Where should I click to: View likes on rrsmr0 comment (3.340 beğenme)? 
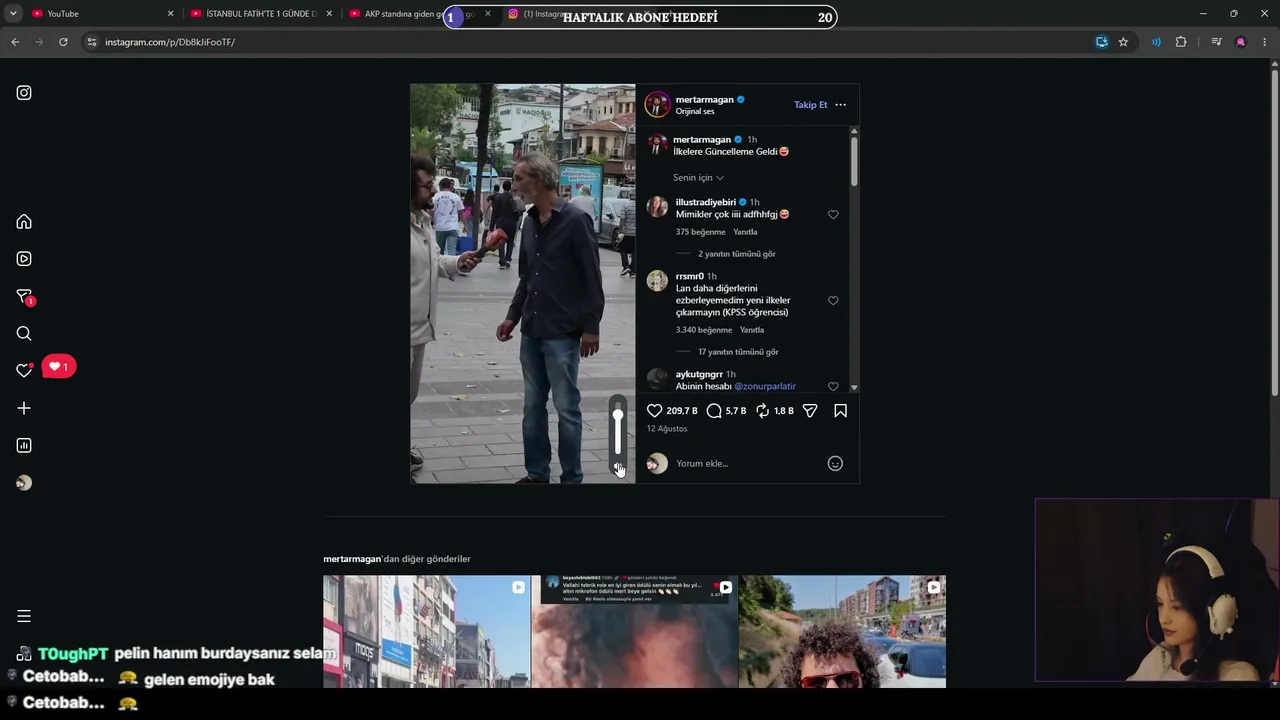pos(704,330)
